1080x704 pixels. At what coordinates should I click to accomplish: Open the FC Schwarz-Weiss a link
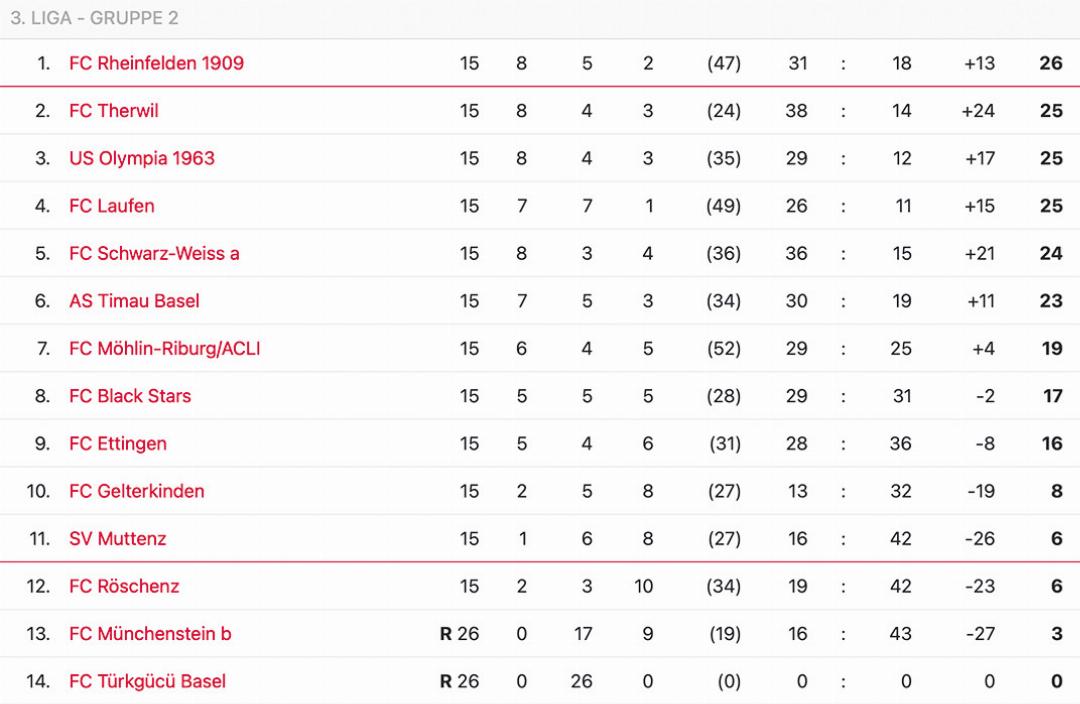tap(154, 253)
